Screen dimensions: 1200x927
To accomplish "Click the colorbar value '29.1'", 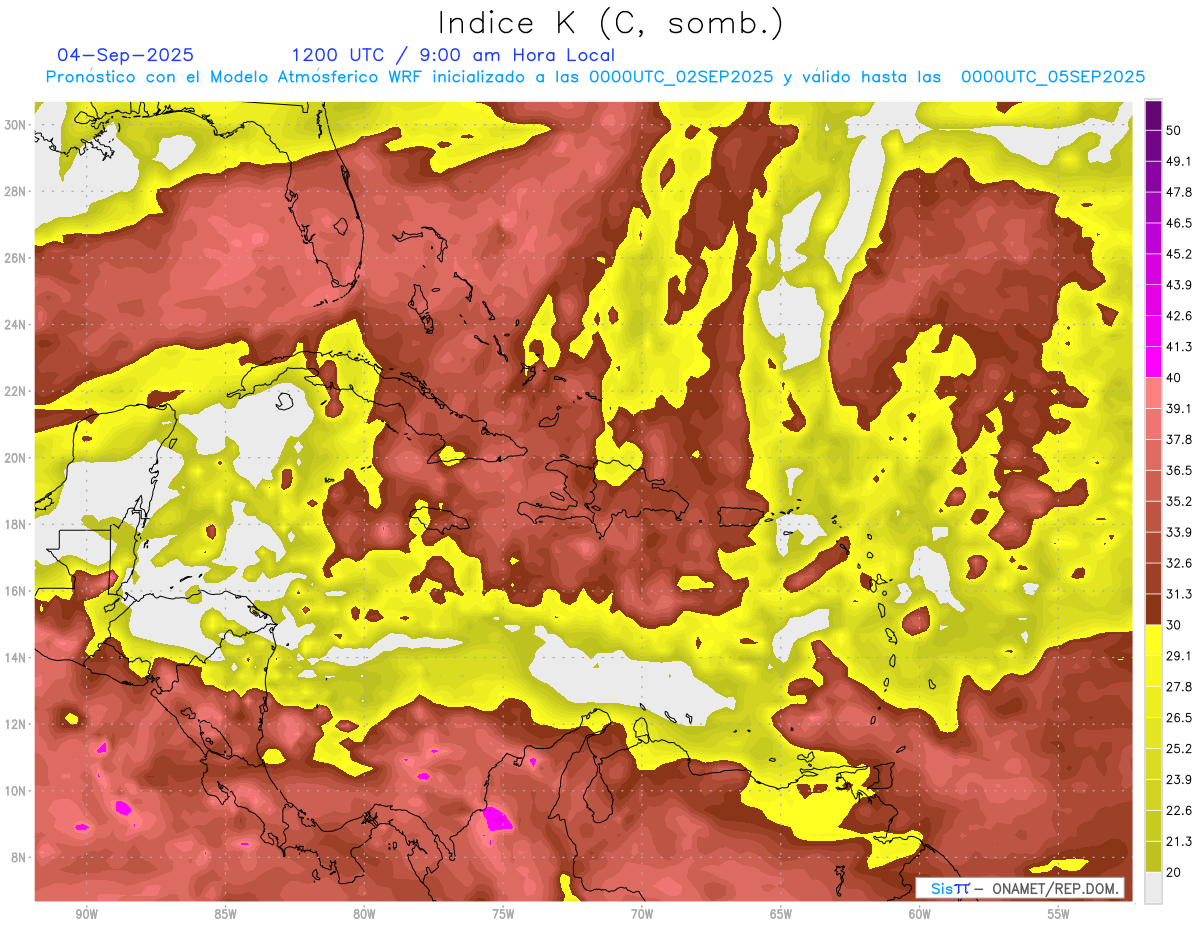I will pyautogui.click(x=1178, y=656).
